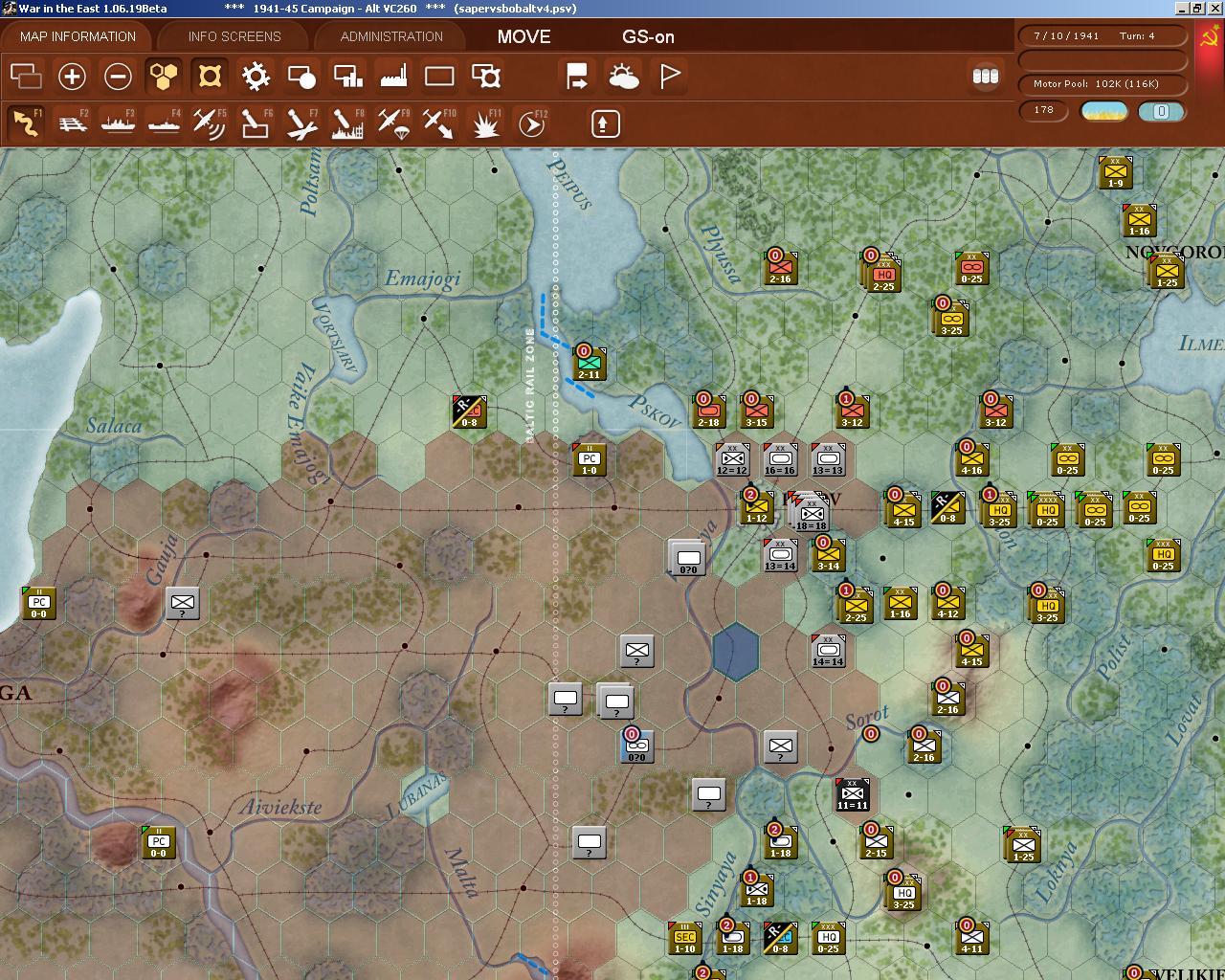This screenshot has width=1225, height=980.
Task: Select the PC 1-0 counter
Action: coord(589,460)
